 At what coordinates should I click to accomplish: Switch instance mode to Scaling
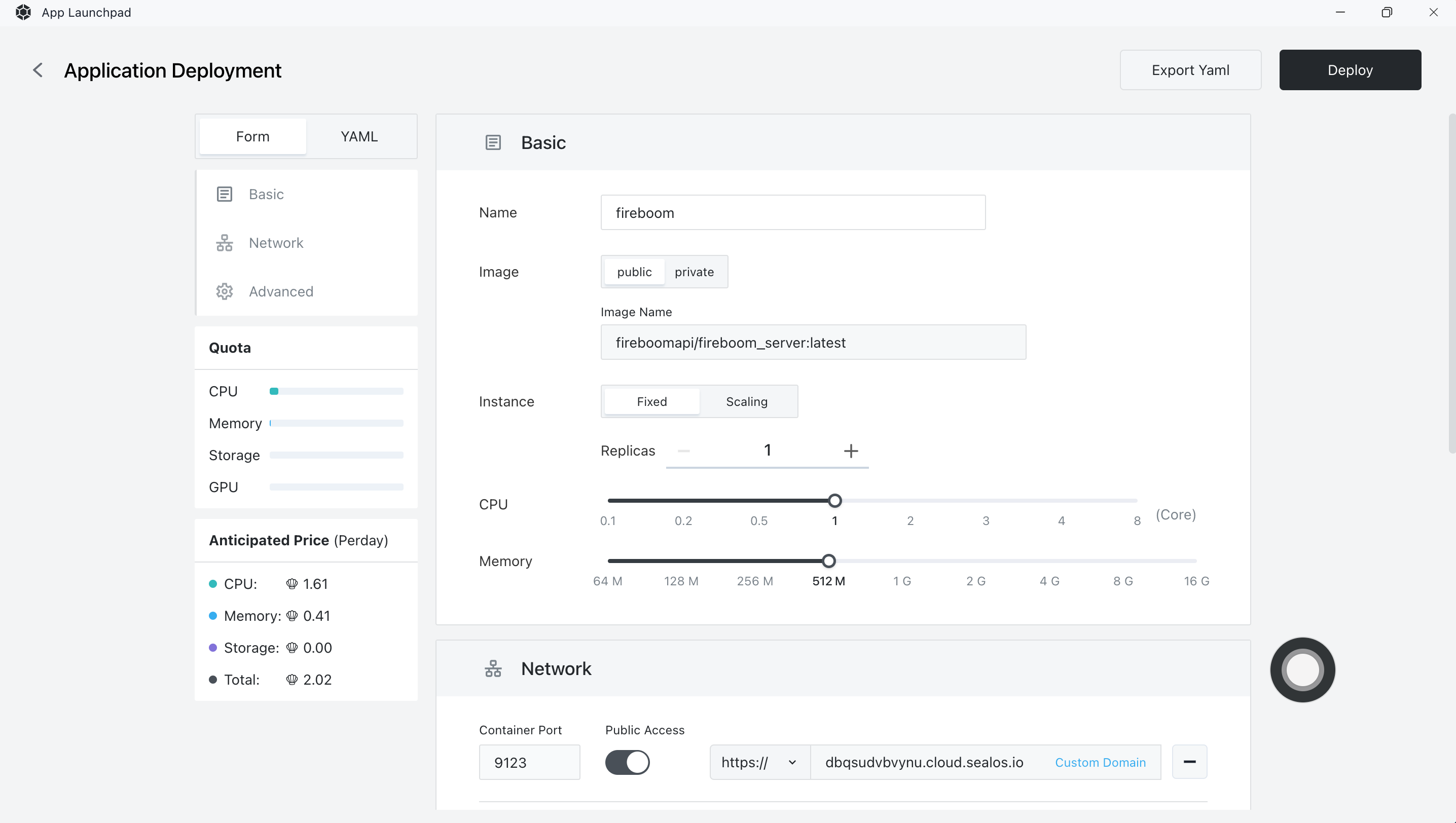746,401
